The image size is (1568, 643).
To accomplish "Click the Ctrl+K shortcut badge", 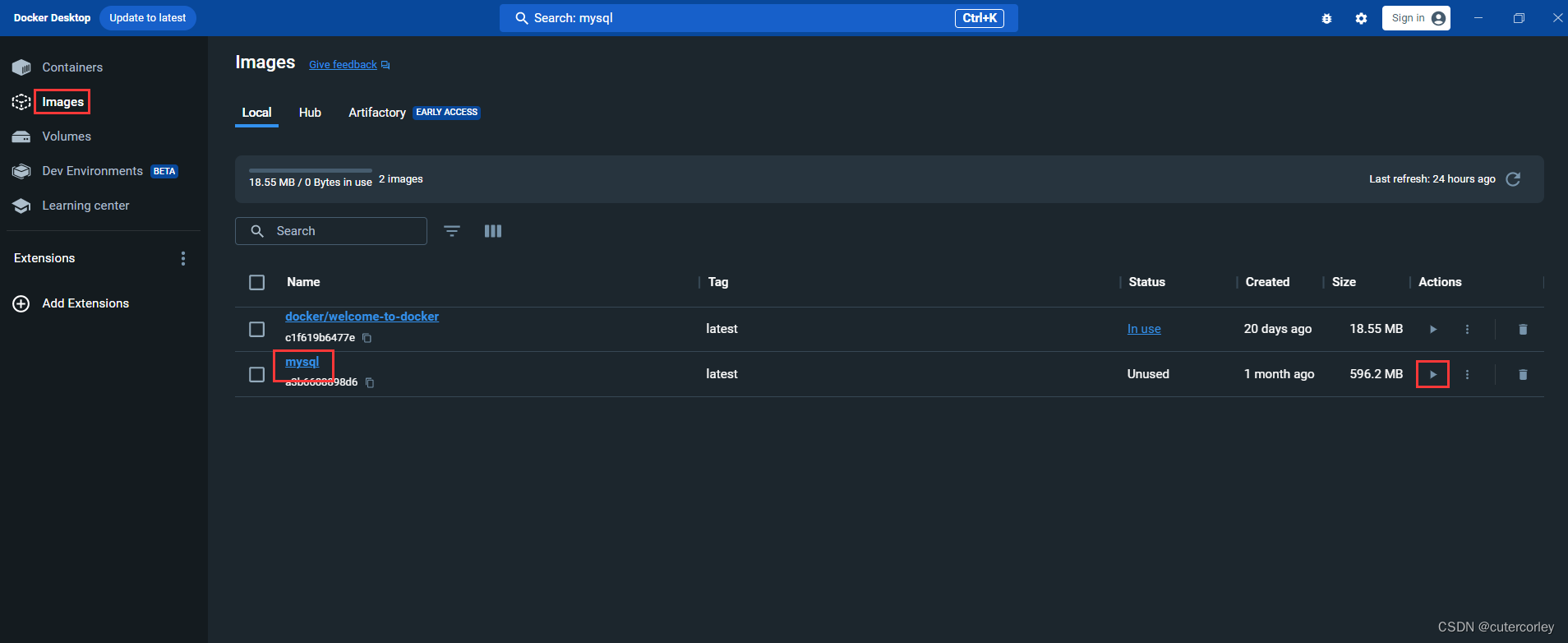I will 980,18.
